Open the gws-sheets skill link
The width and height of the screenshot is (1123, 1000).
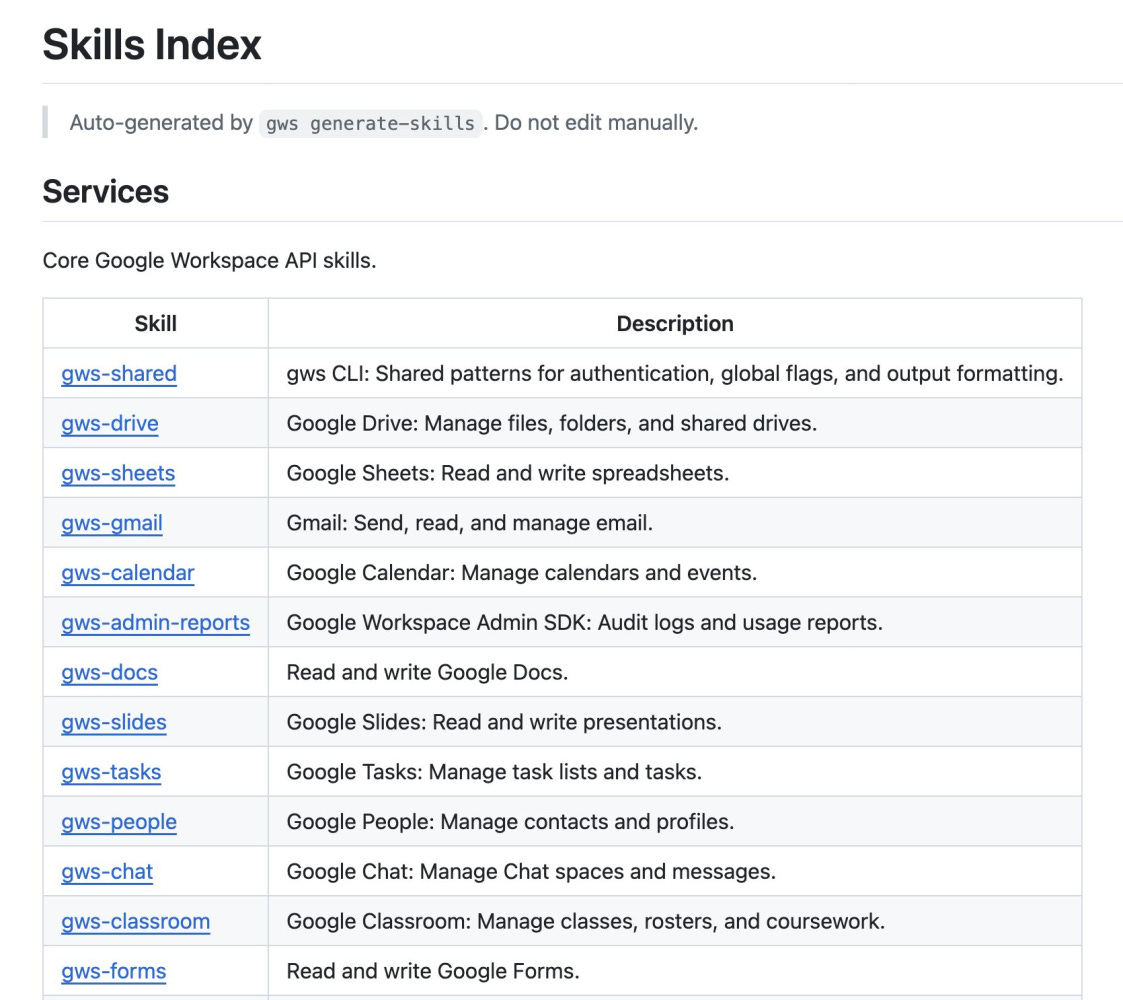pyautogui.click(x=118, y=473)
